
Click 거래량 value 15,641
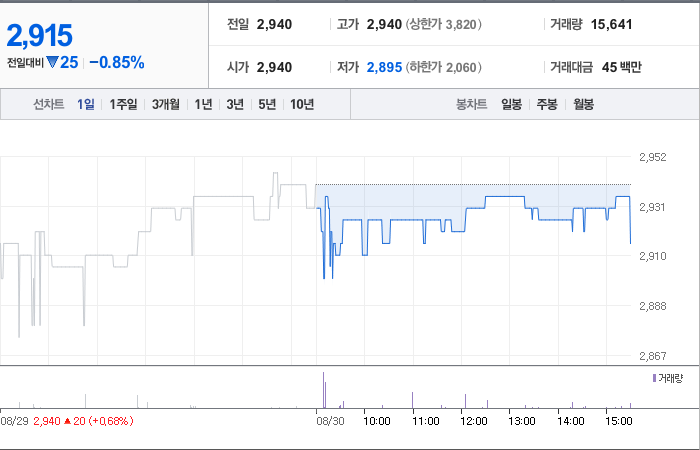[611, 24]
